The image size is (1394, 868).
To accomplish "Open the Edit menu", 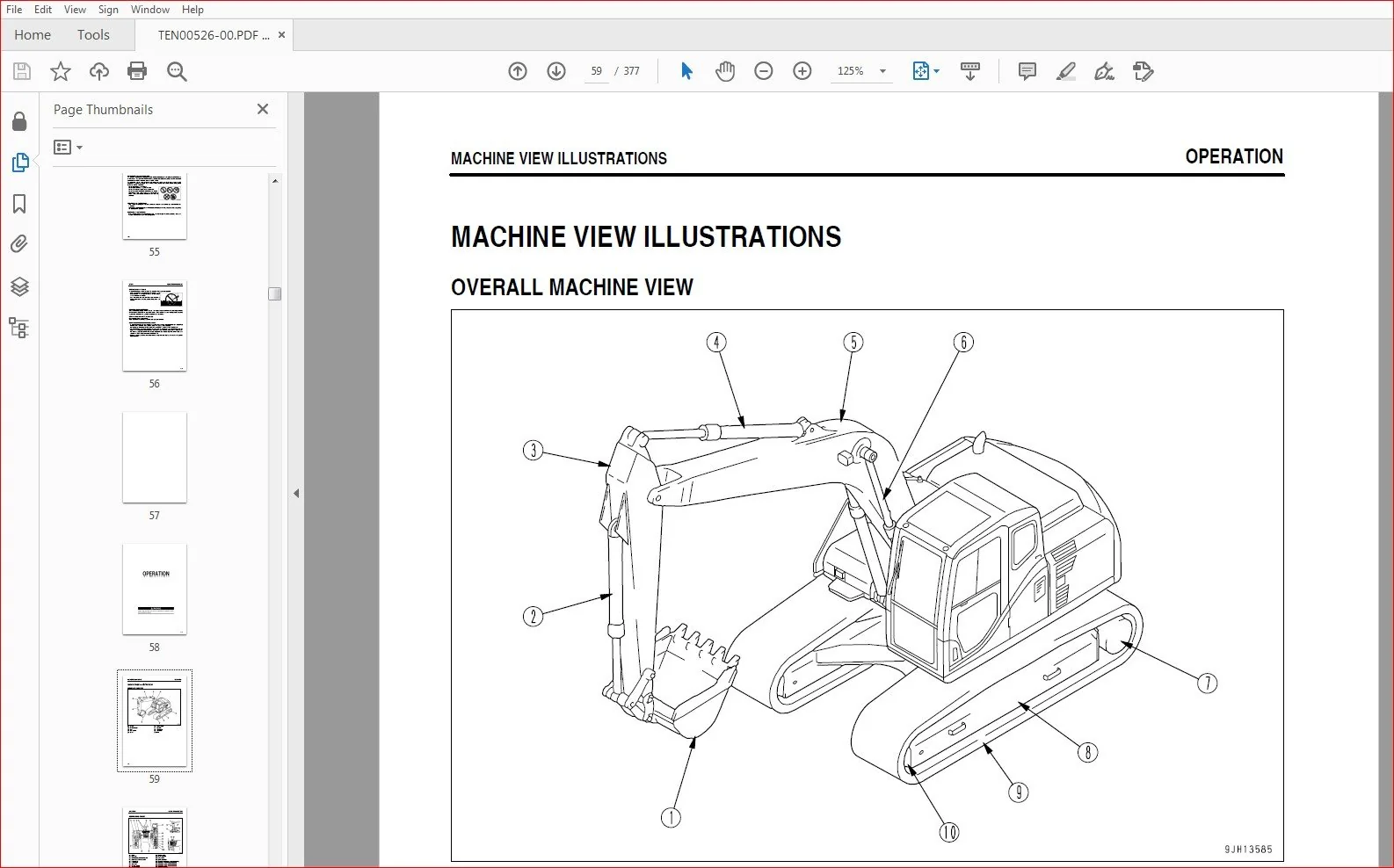I will tap(43, 10).
